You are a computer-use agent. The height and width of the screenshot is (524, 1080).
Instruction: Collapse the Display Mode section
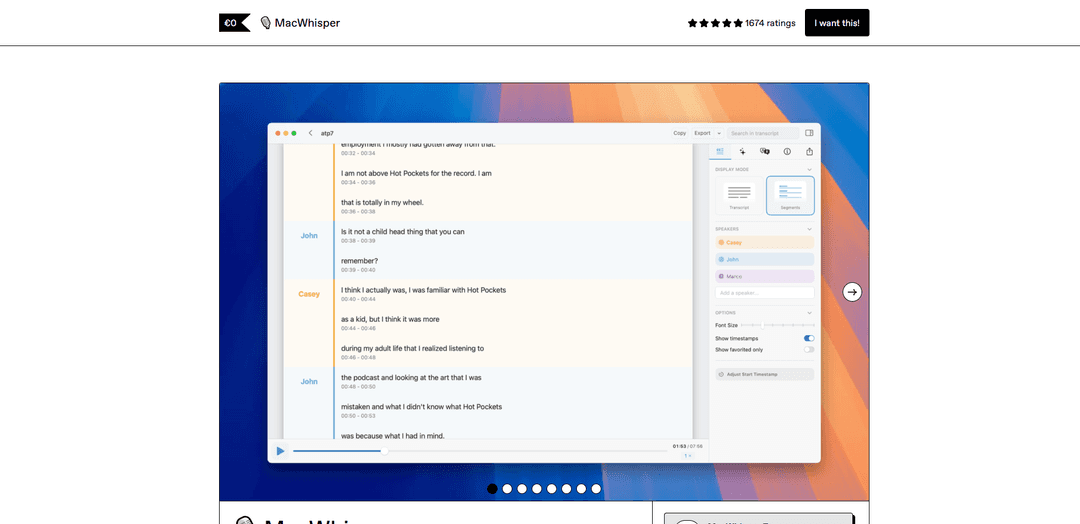pos(809,169)
